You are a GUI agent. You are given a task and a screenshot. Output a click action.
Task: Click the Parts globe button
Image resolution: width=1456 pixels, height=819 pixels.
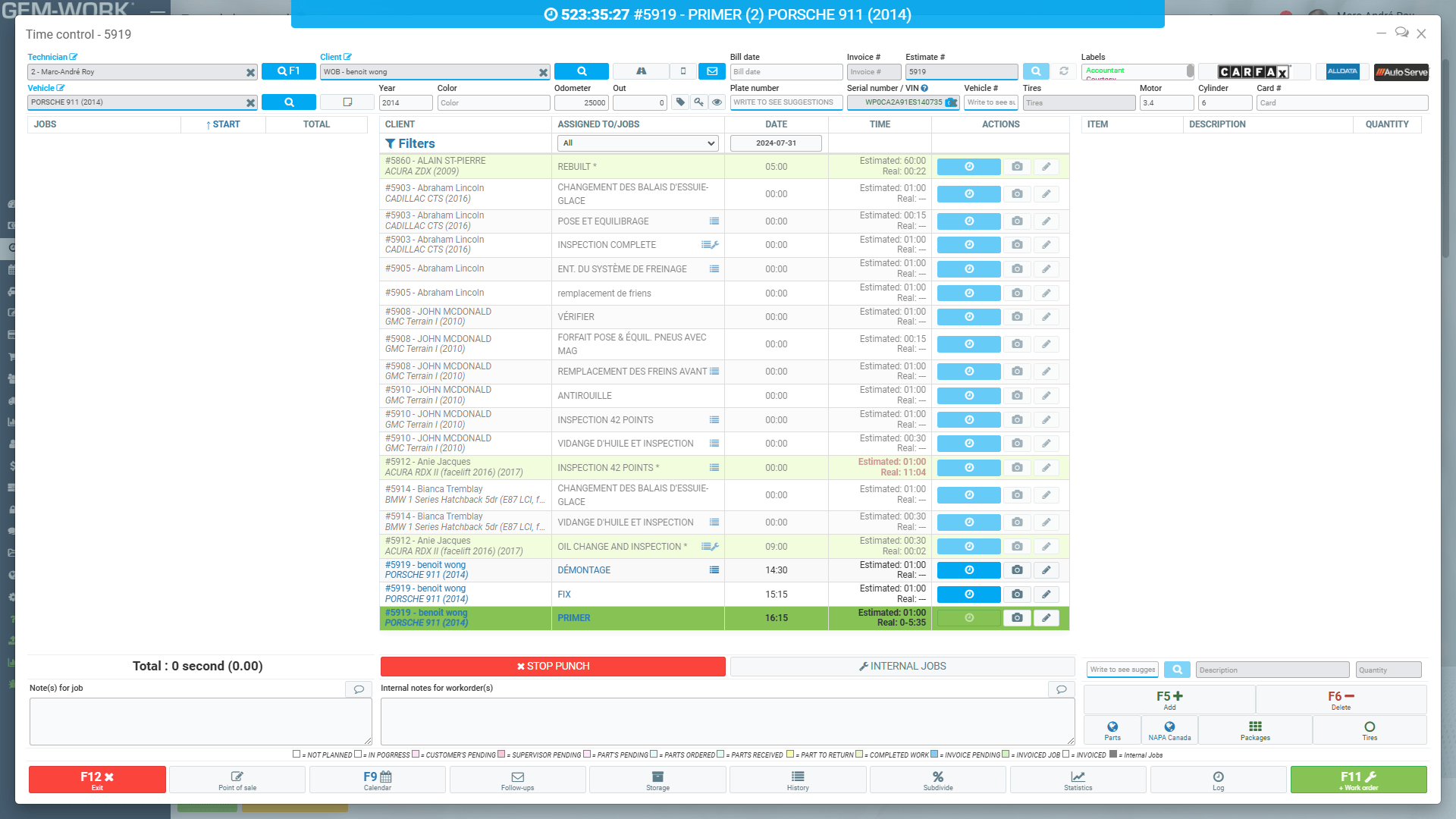[1112, 730]
